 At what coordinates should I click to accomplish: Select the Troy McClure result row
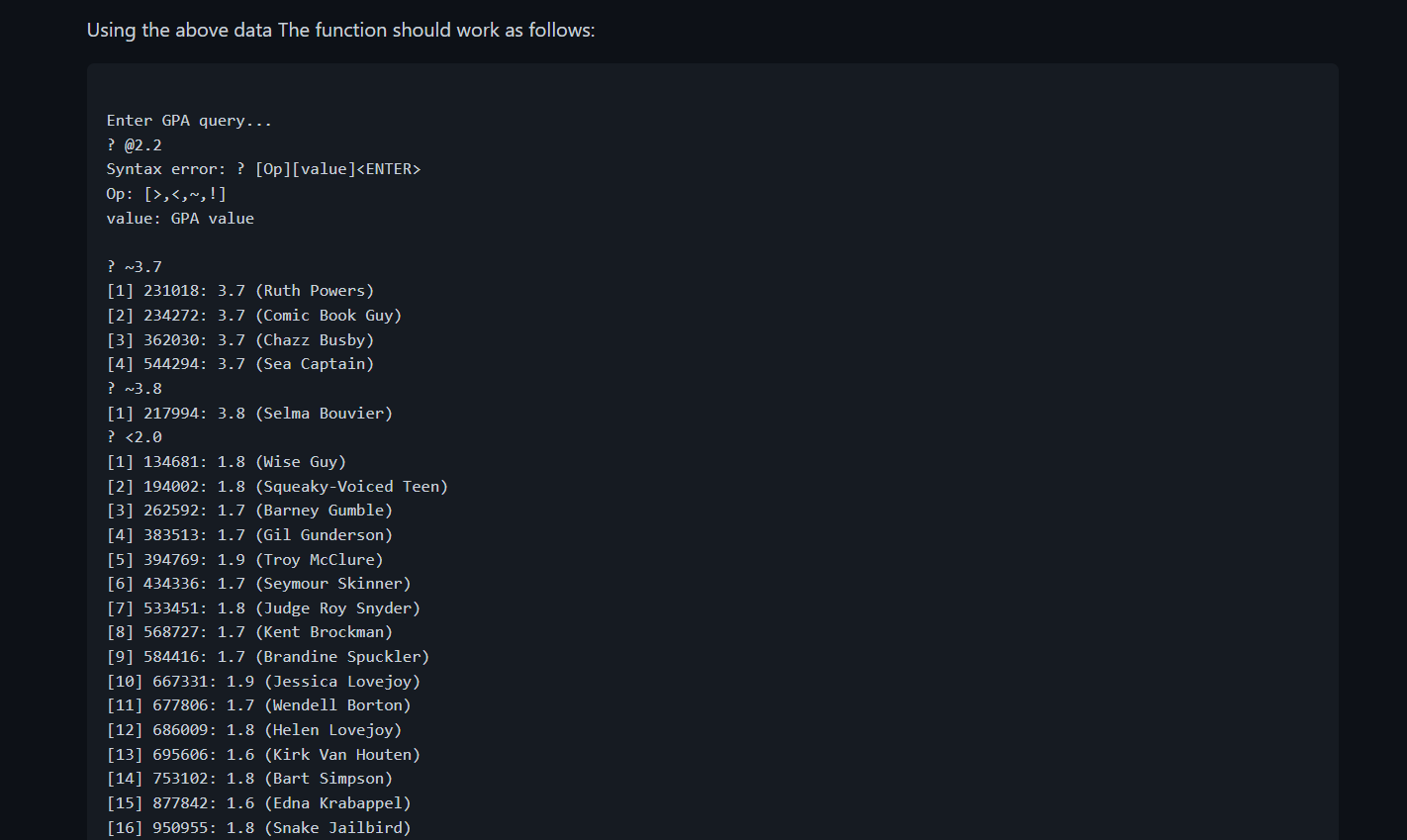pyautogui.click(x=245, y=559)
